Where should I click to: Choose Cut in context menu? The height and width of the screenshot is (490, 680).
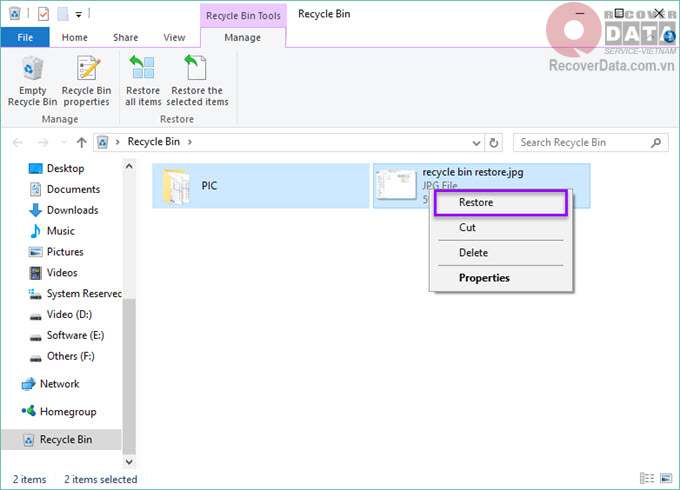(501, 227)
